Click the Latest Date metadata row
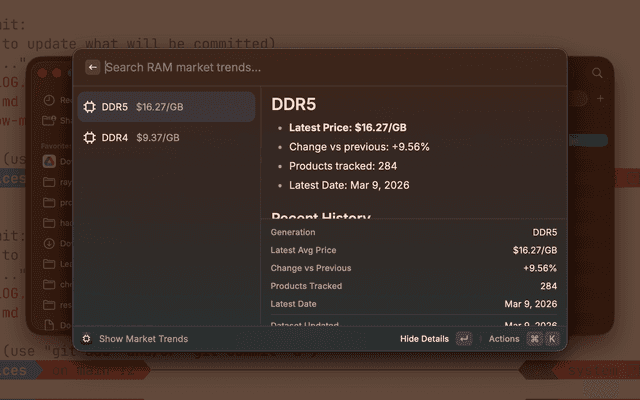Screen dimensions: 640x400 click(x=414, y=304)
